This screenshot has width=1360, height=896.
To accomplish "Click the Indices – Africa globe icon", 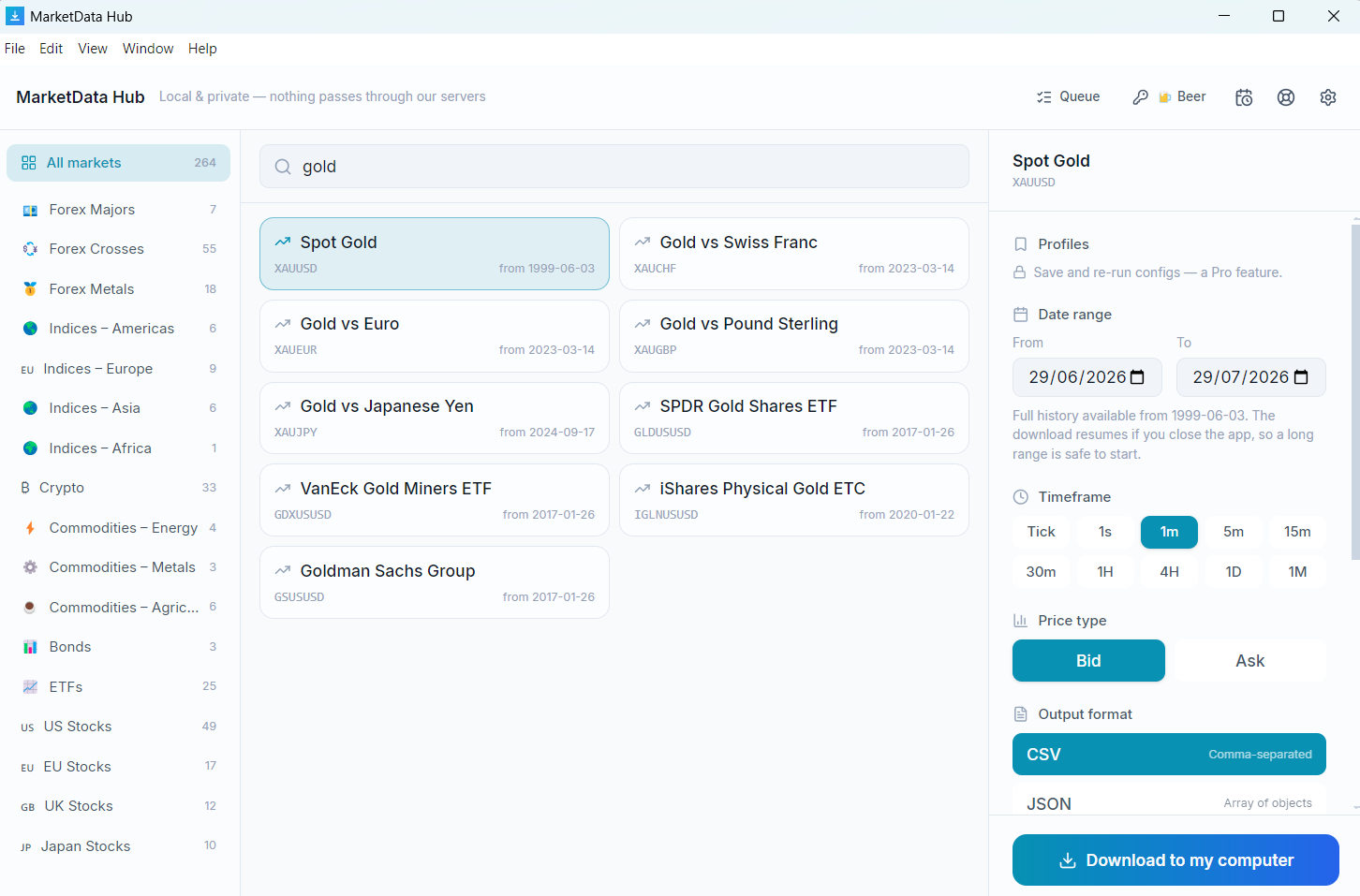I will click(x=30, y=448).
